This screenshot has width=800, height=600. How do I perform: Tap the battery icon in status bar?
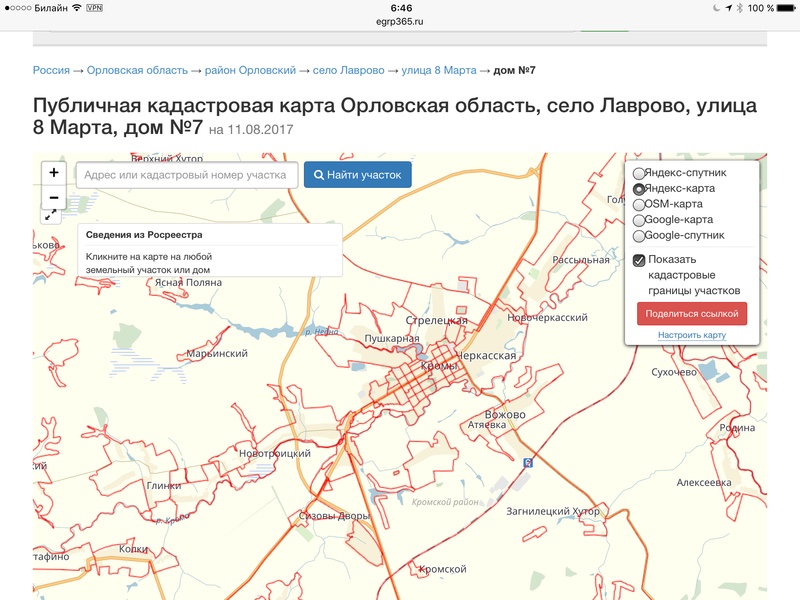(786, 8)
